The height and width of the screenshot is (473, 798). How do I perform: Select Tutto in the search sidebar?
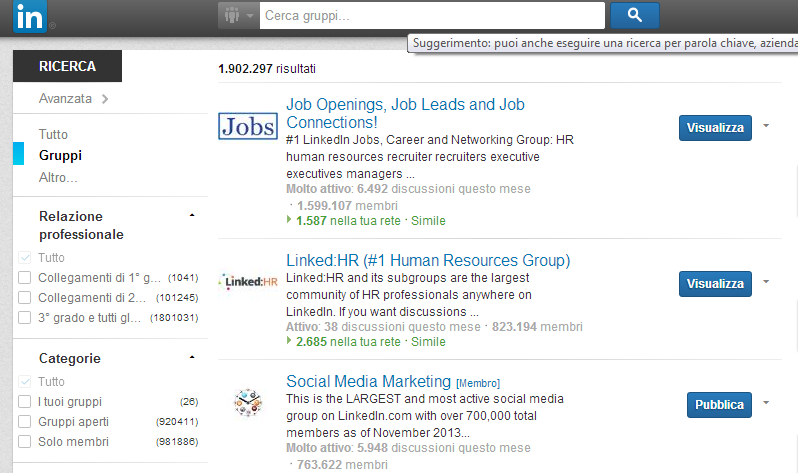[53, 134]
